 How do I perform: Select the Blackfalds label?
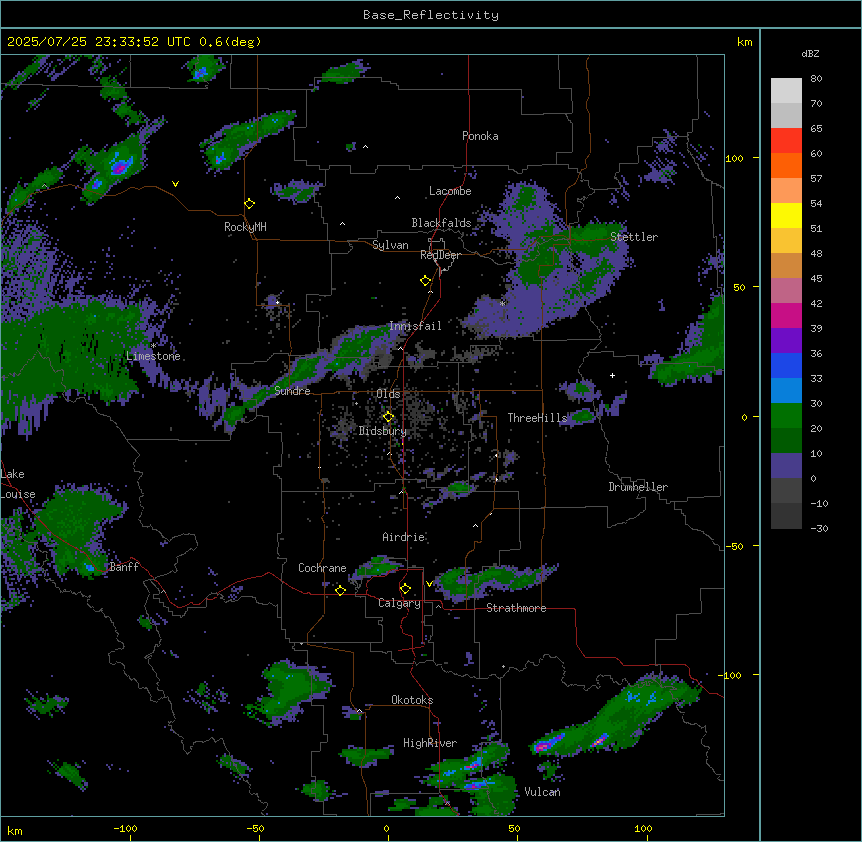pos(441,223)
